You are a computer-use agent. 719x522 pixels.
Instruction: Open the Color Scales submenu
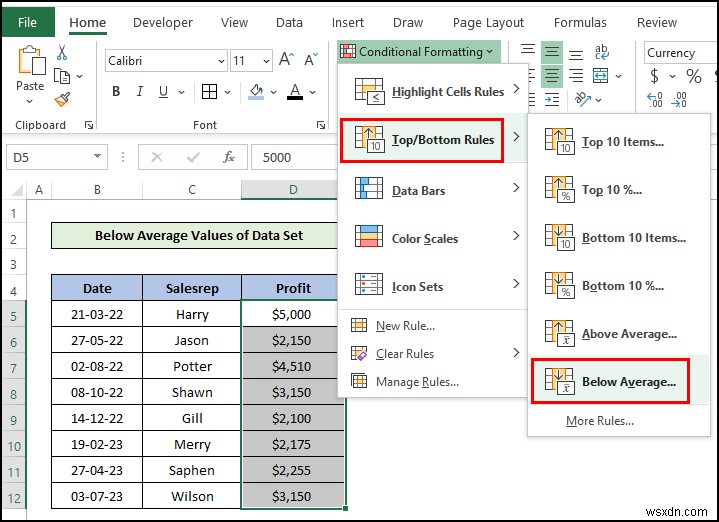coord(433,239)
